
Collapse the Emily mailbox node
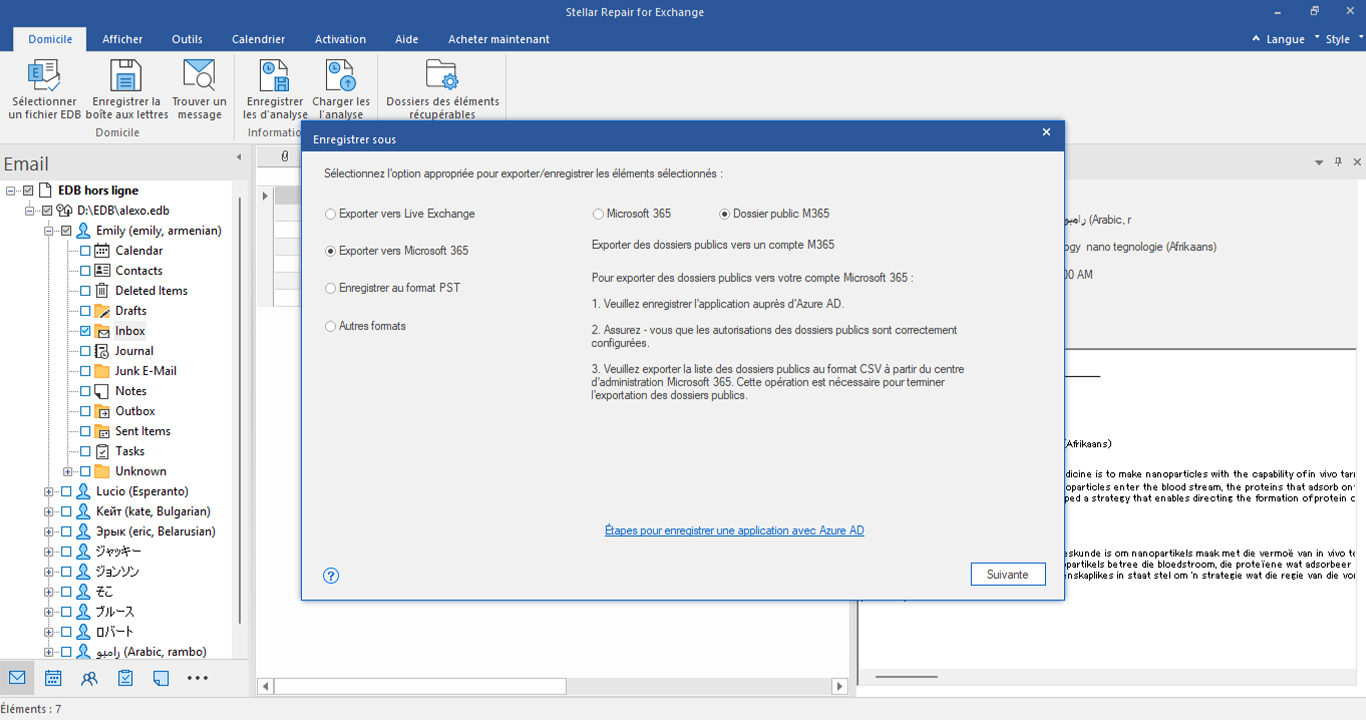[48, 231]
